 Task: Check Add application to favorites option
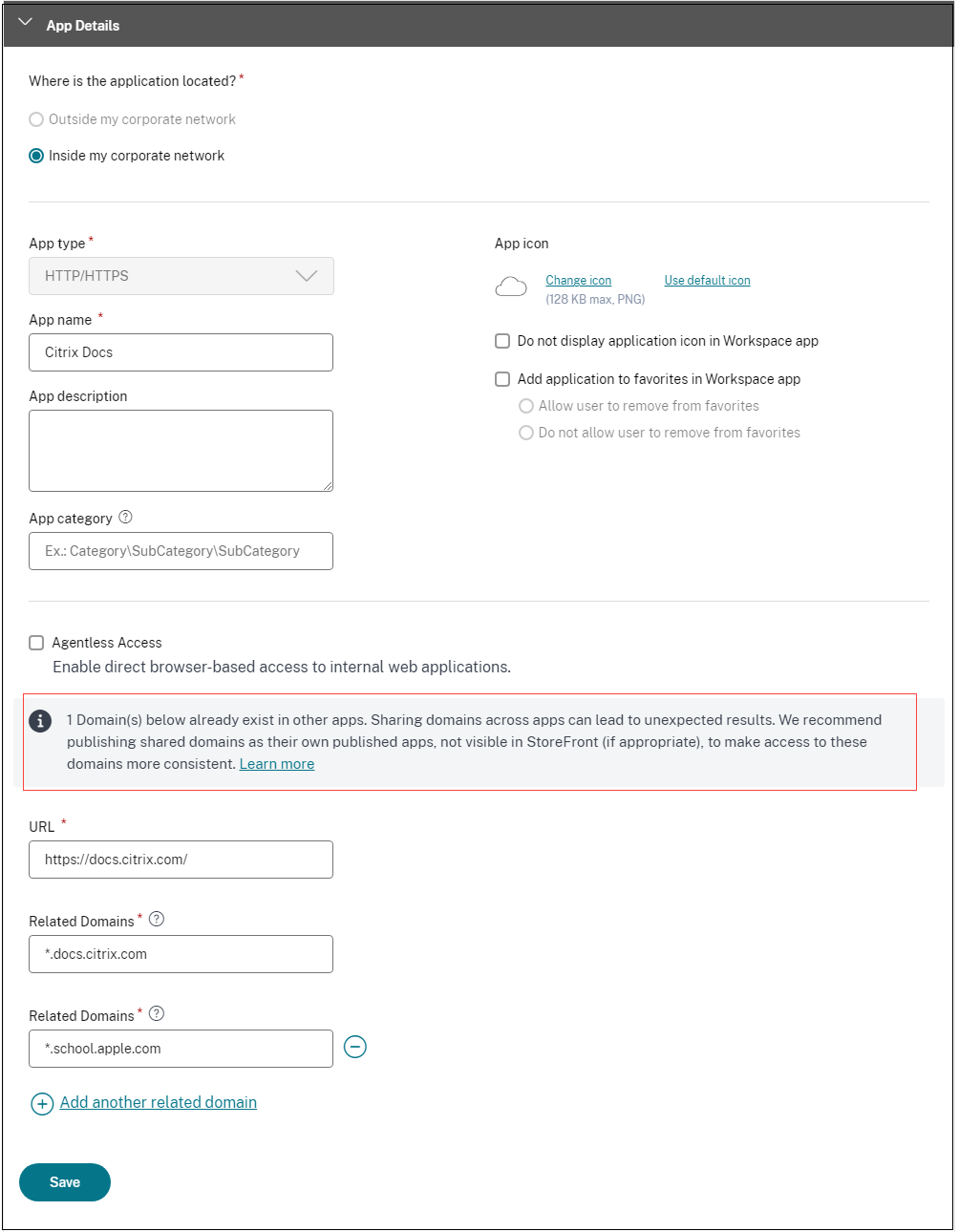pos(502,379)
